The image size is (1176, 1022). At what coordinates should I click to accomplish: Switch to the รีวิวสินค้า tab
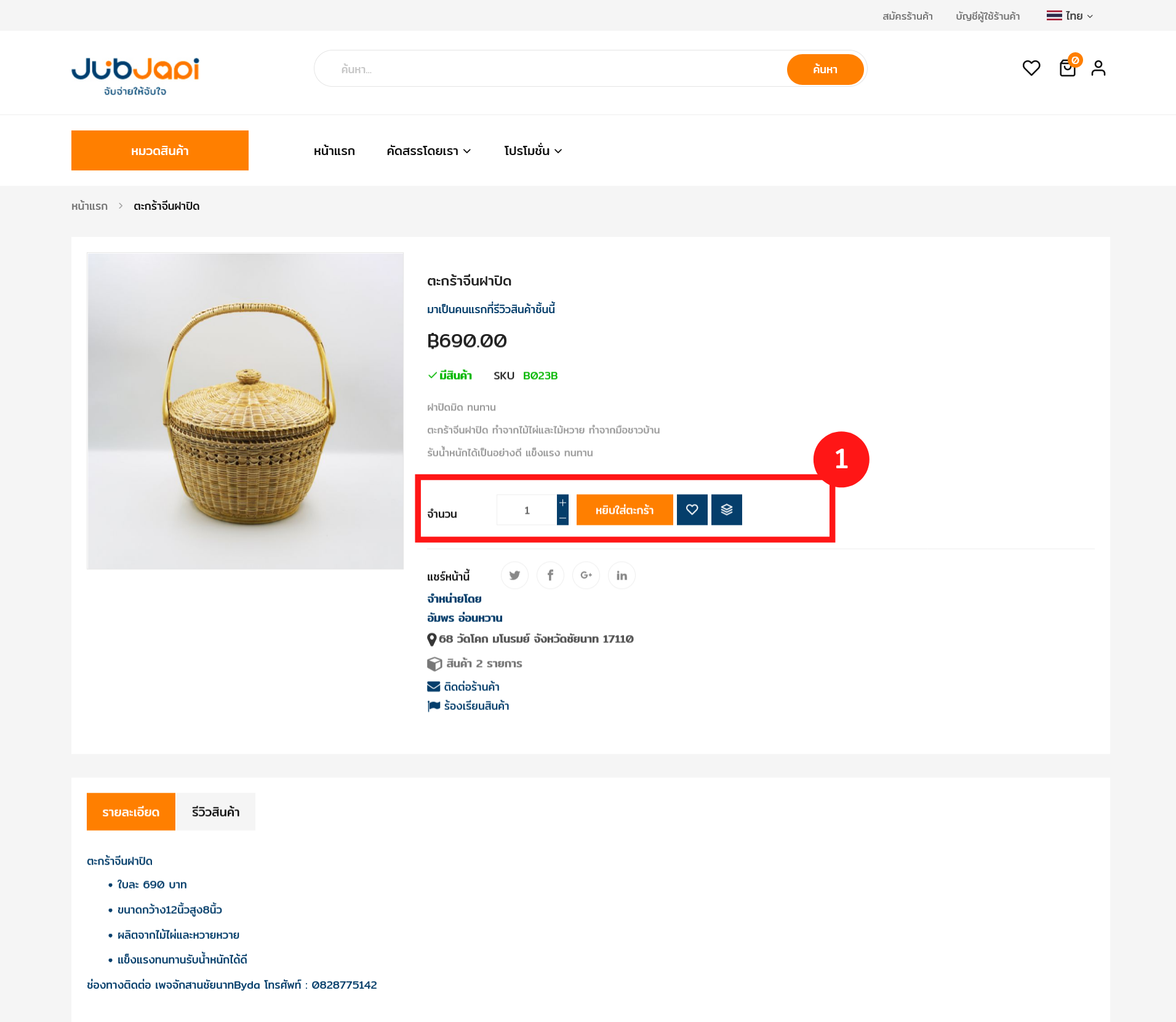[215, 812]
